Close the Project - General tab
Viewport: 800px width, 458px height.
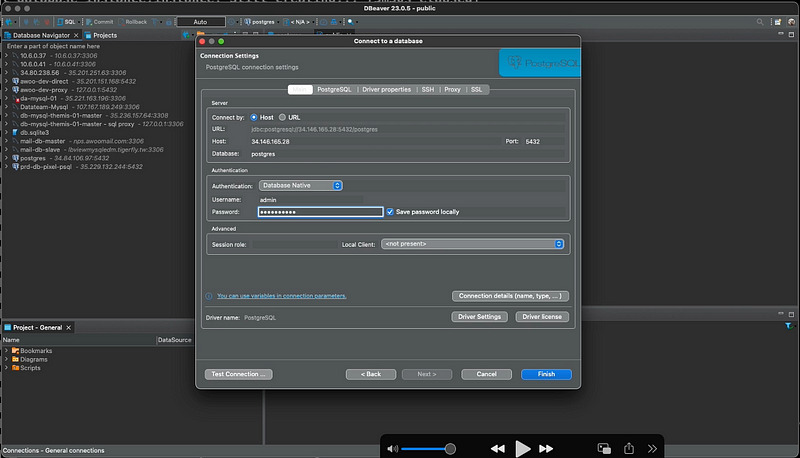[x=68, y=327]
